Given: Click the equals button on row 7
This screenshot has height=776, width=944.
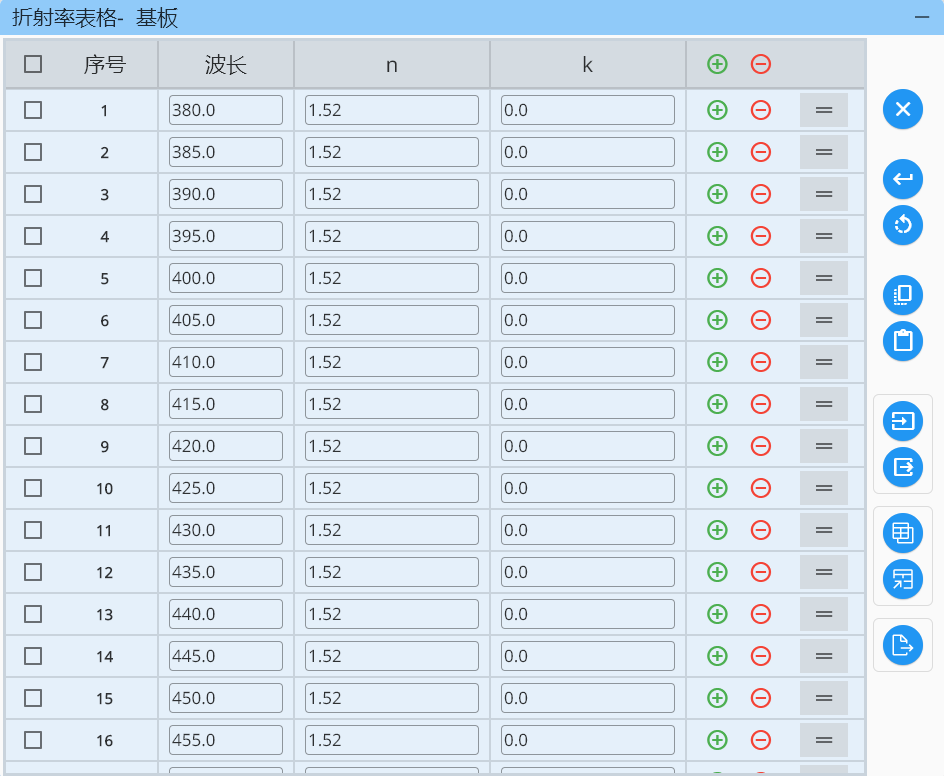Looking at the screenshot, I should click(x=824, y=362).
